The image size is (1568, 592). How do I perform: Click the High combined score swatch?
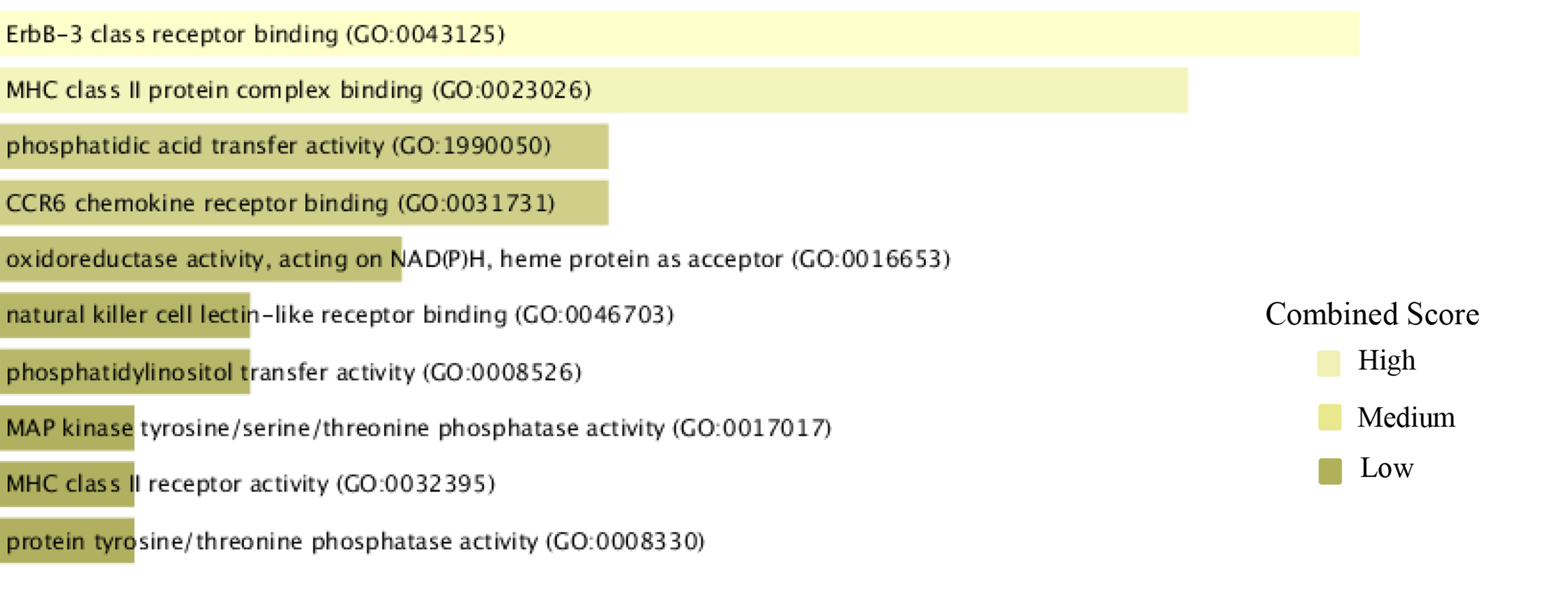(x=1329, y=364)
